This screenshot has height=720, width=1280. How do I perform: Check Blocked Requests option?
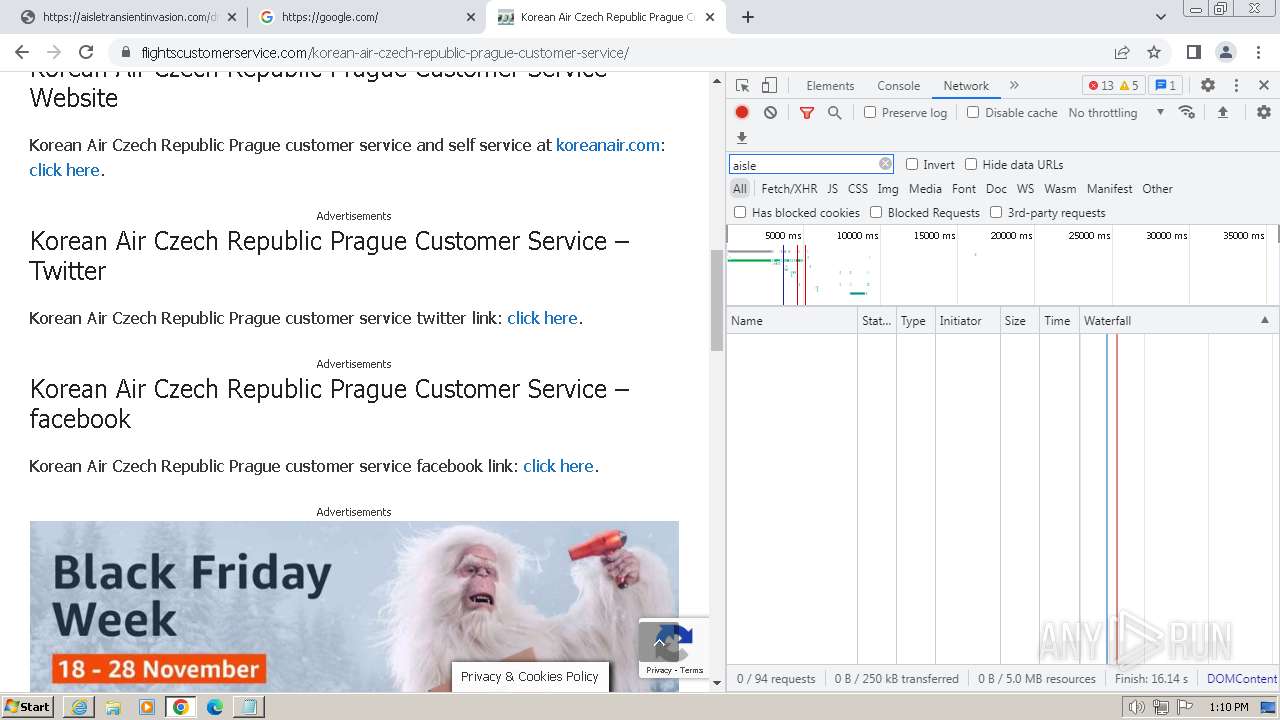pyautogui.click(x=876, y=212)
